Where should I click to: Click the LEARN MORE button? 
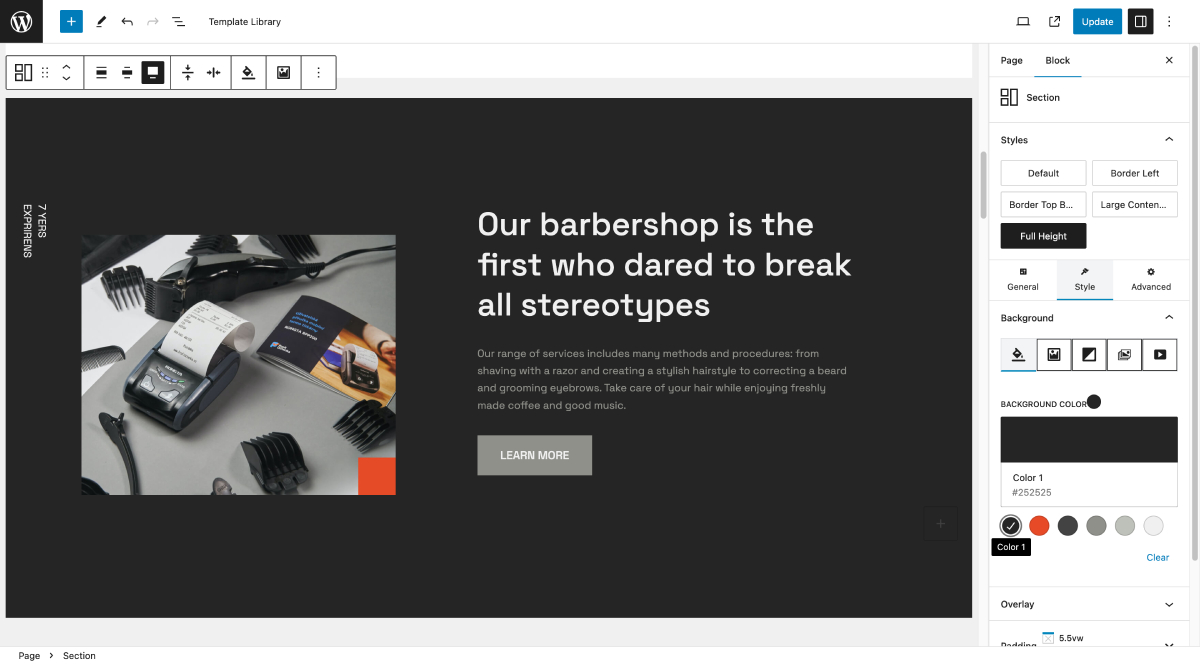(x=535, y=455)
